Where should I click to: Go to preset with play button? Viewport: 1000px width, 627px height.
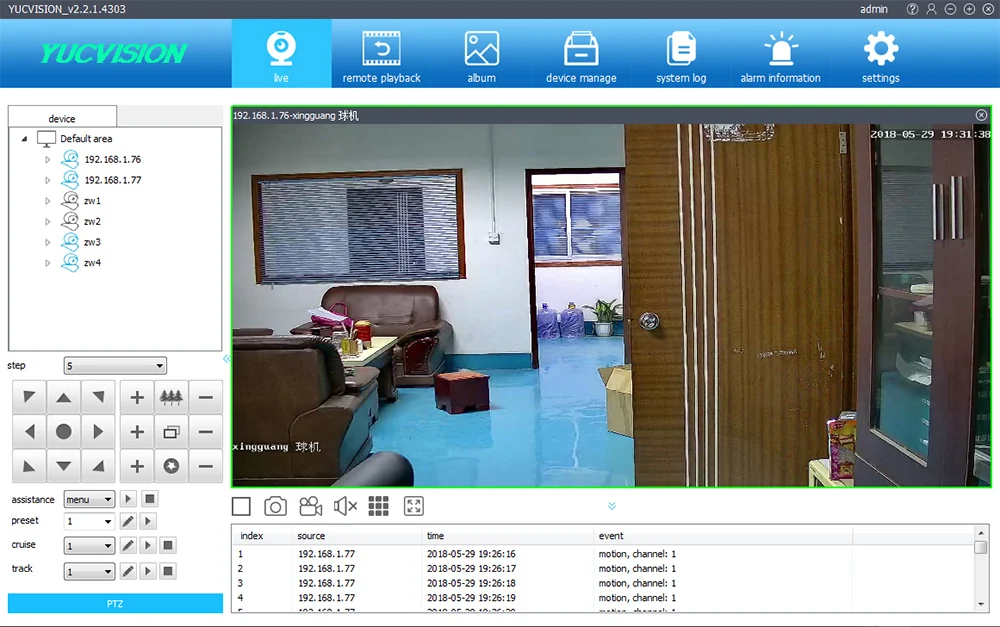pos(148,521)
